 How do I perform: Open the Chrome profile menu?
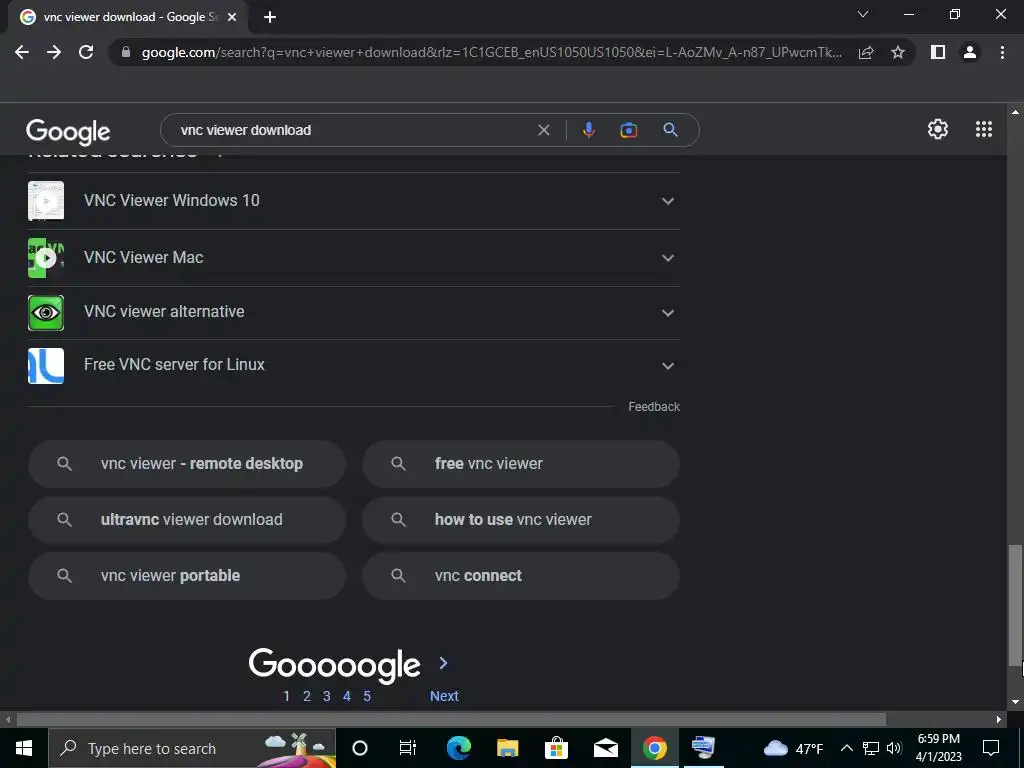pos(970,52)
